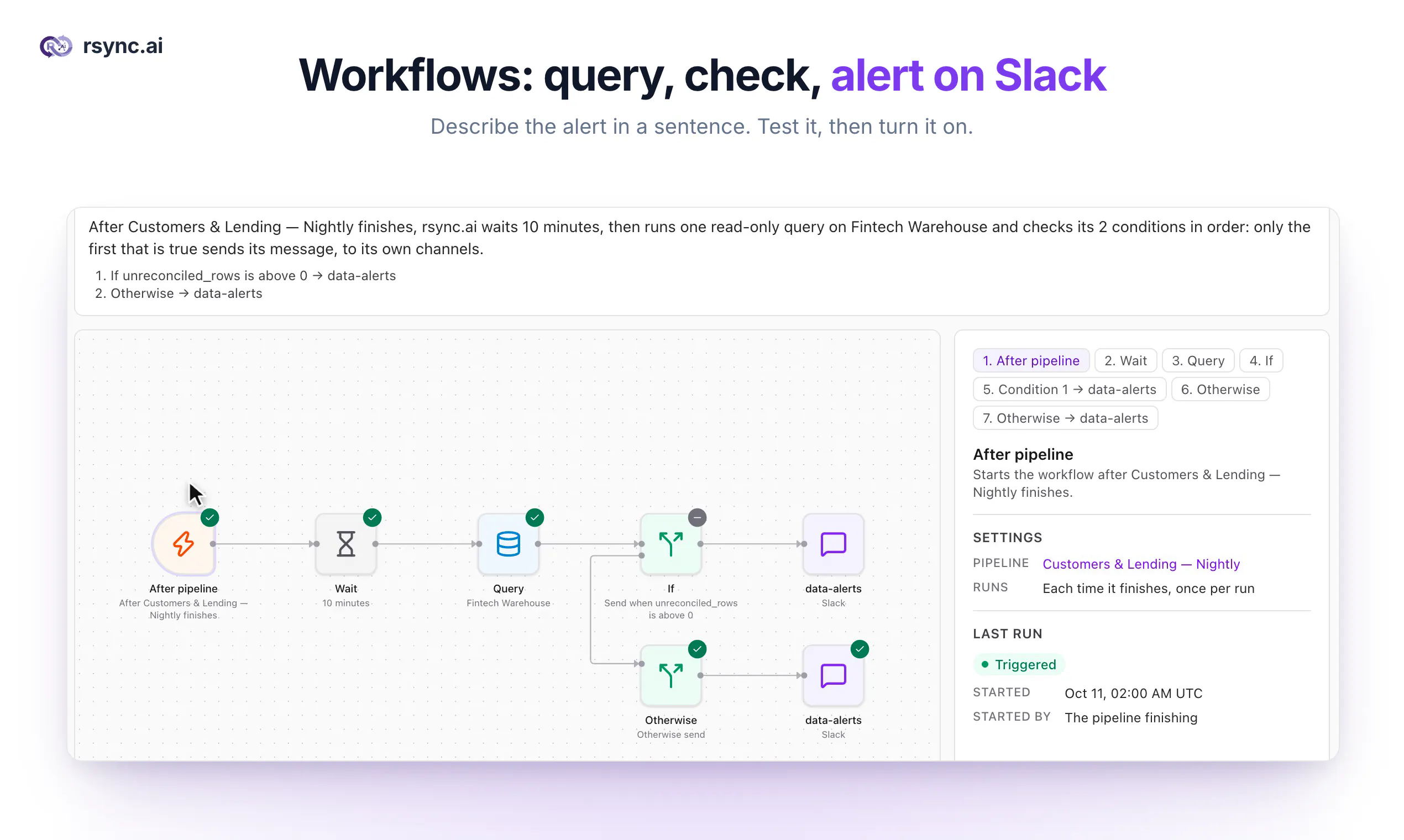This screenshot has height=840, width=1404.
Task: Click the rsync.ai brand name
Action: [123, 46]
